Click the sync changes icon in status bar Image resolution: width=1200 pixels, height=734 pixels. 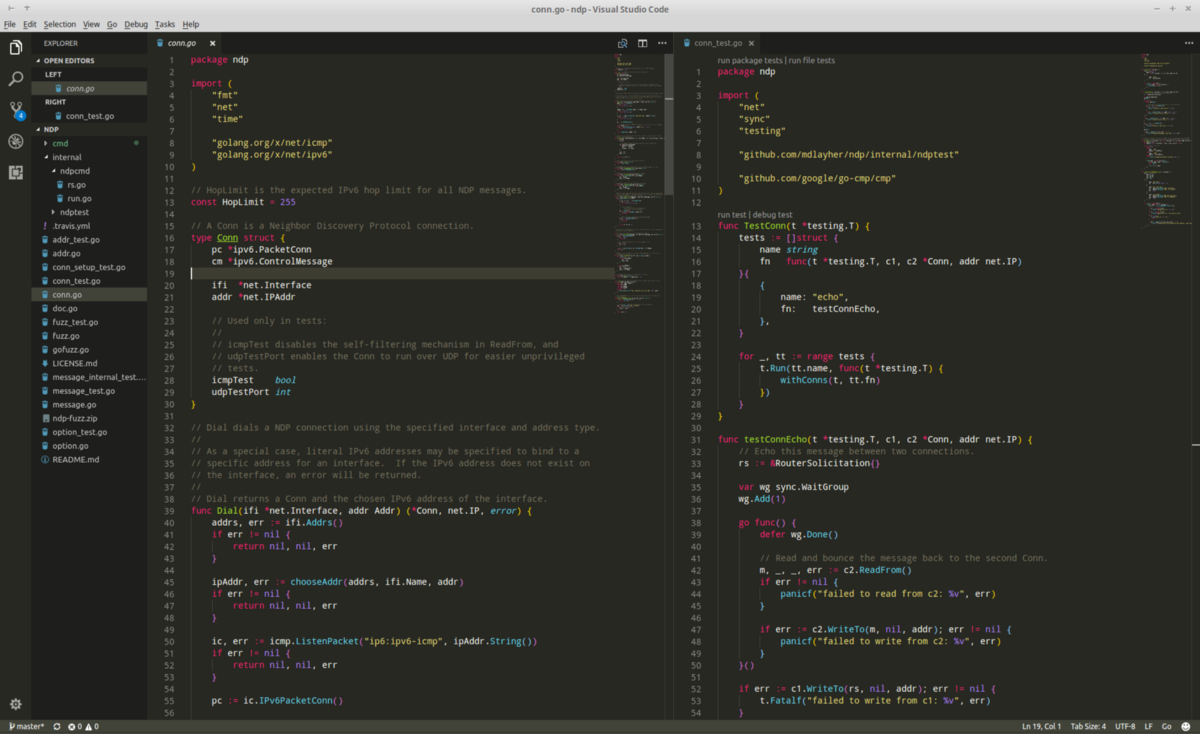click(x=57, y=726)
